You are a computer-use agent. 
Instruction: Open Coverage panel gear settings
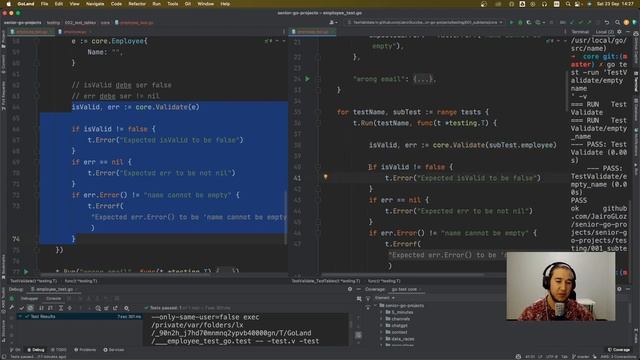619,289
